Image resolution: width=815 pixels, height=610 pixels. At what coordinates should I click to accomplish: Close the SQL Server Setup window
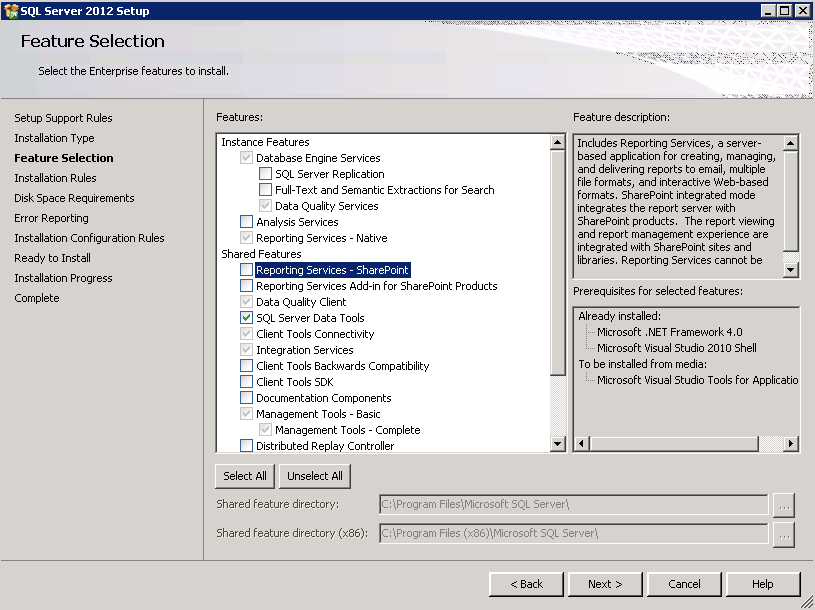coord(803,10)
